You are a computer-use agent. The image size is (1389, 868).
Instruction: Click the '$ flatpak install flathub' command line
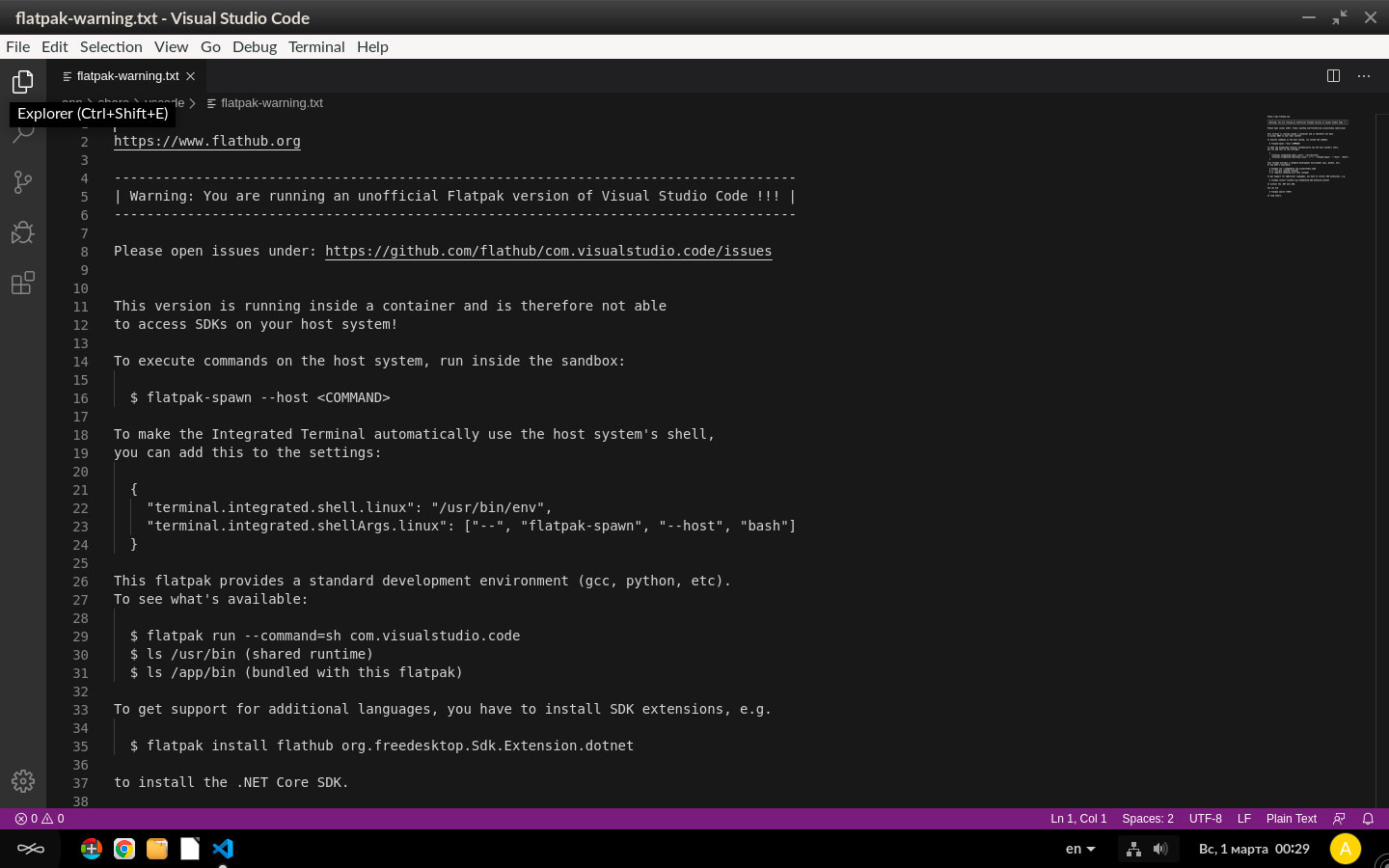(382, 746)
